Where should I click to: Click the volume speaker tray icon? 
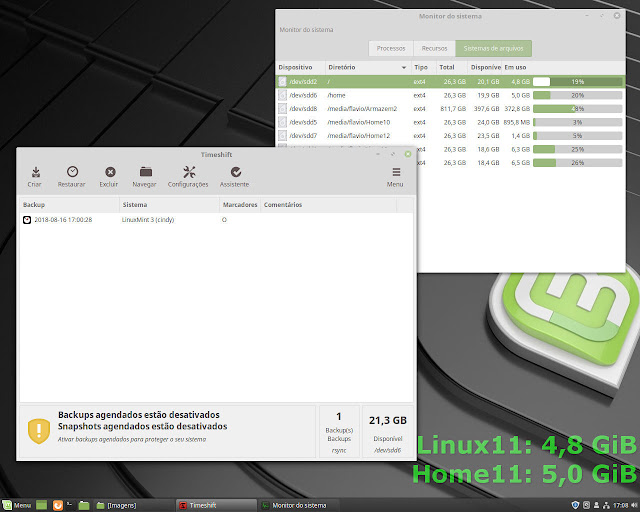634,505
